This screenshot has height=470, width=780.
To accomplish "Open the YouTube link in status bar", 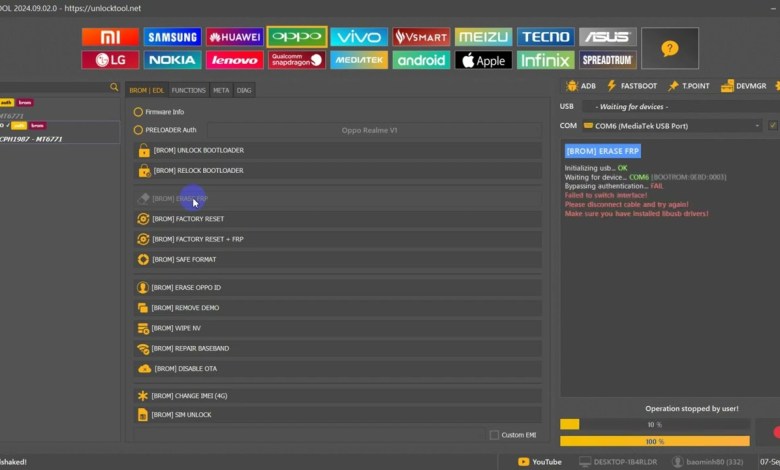I will [539, 462].
